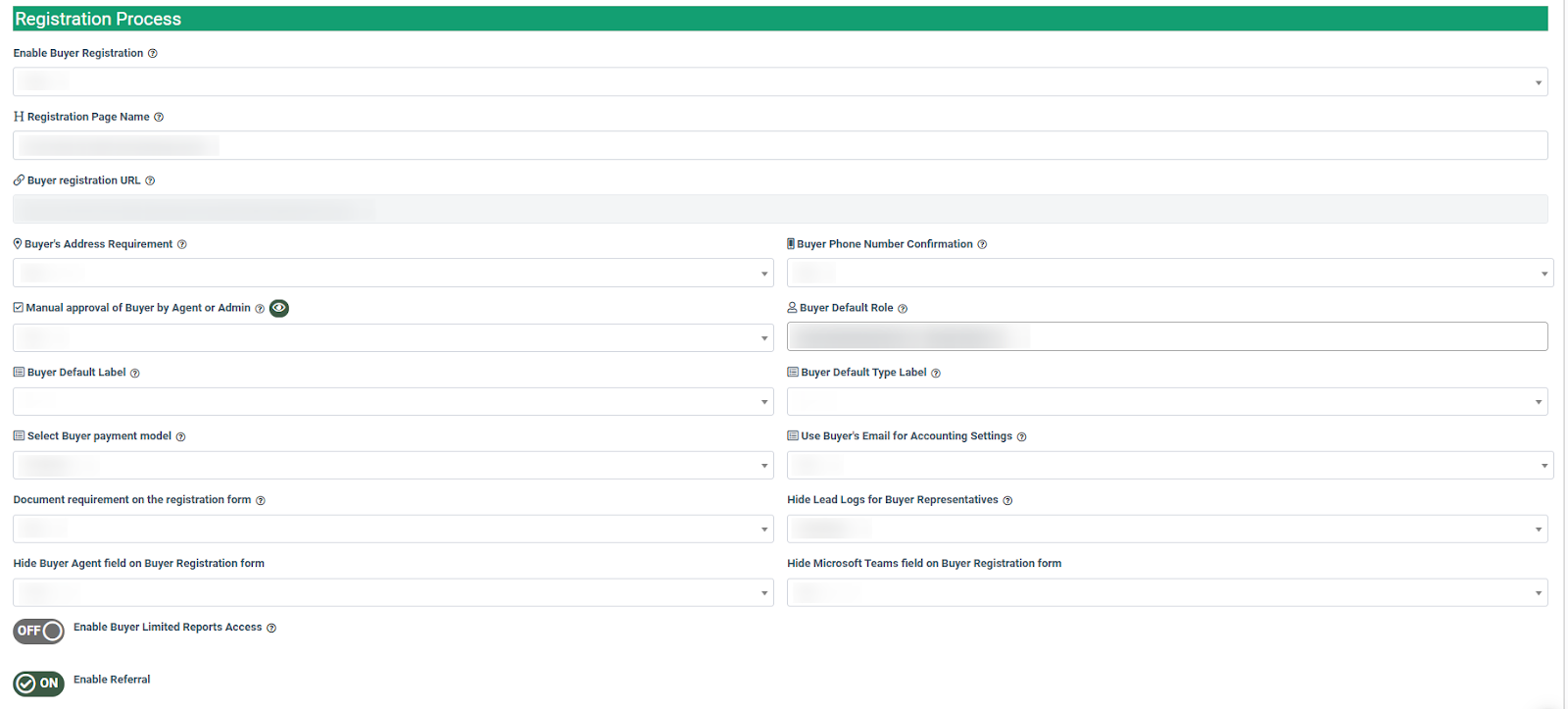1568x709 pixels.
Task: Click help icon next to Buyer registration URL
Action: pyautogui.click(x=150, y=181)
